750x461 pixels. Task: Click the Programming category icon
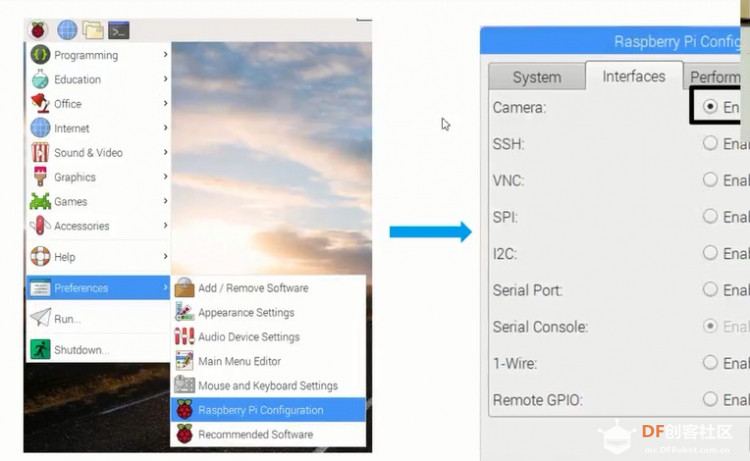(x=40, y=55)
